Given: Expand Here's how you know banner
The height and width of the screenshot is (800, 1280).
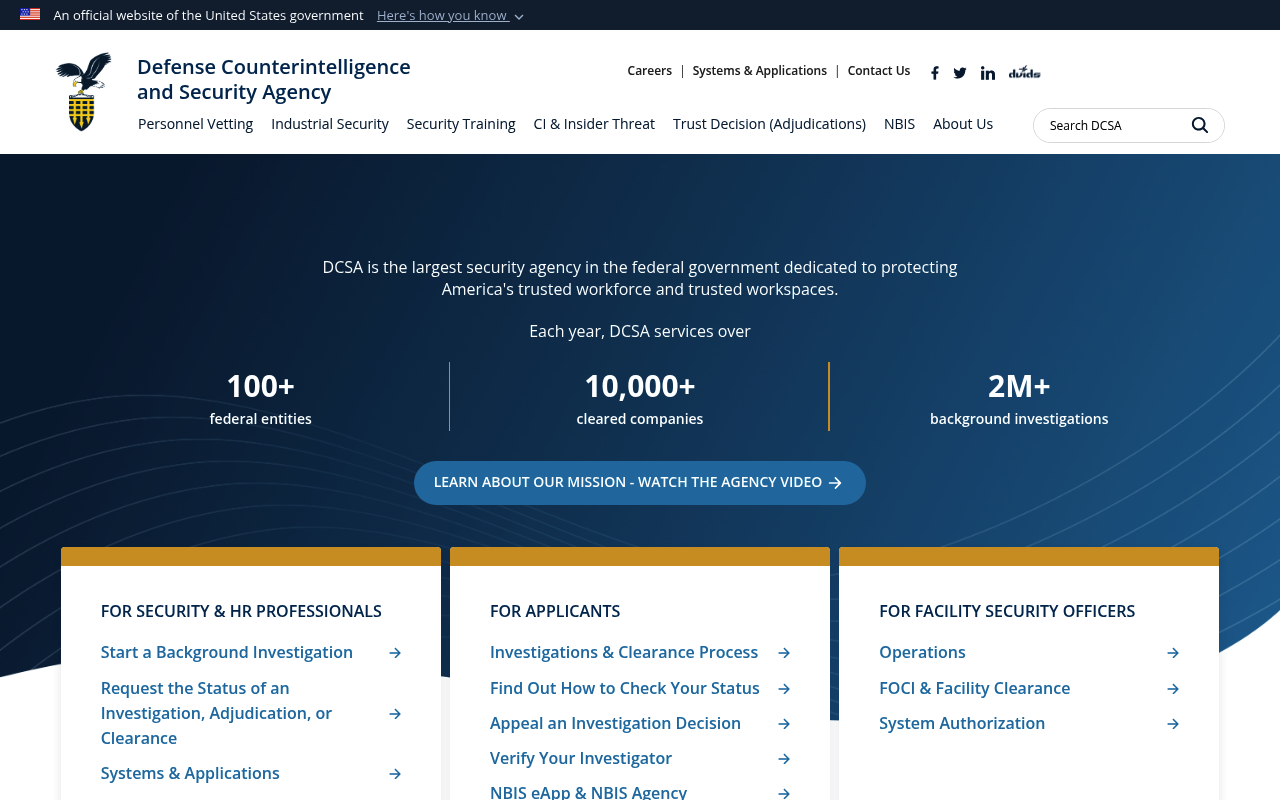Looking at the screenshot, I should [x=450, y=15].
